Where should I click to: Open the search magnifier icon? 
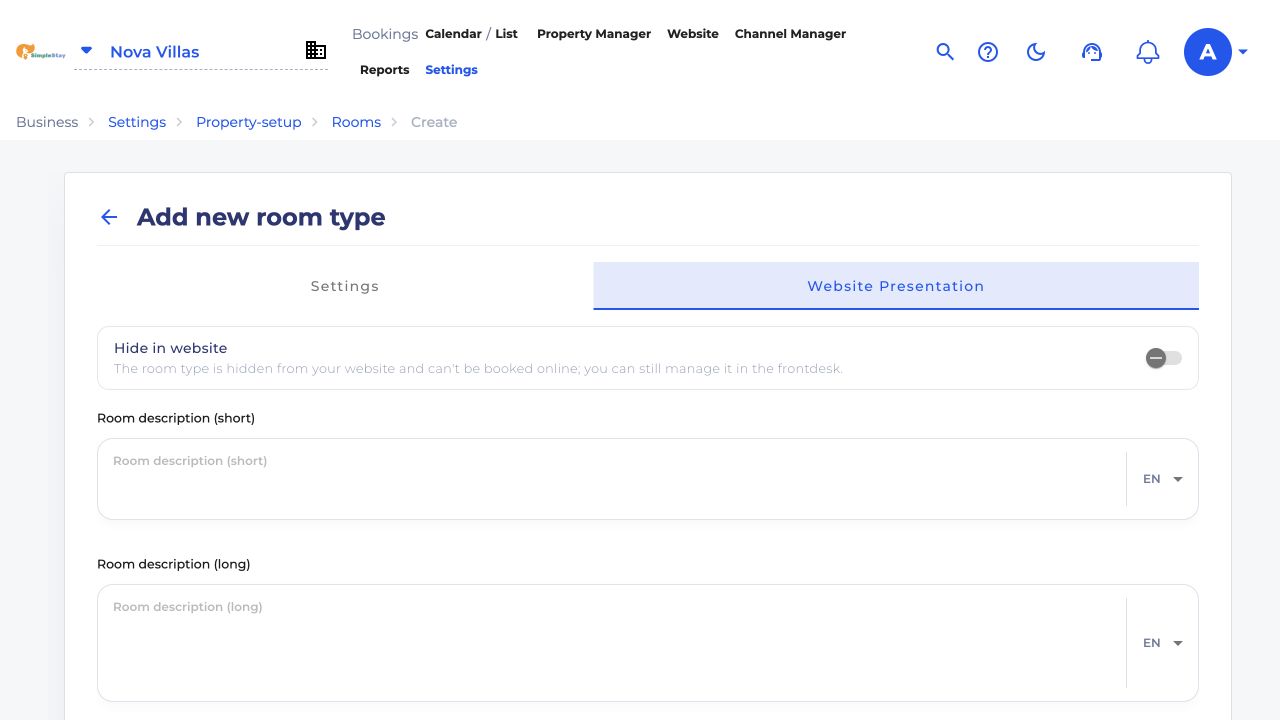(945, 52)
